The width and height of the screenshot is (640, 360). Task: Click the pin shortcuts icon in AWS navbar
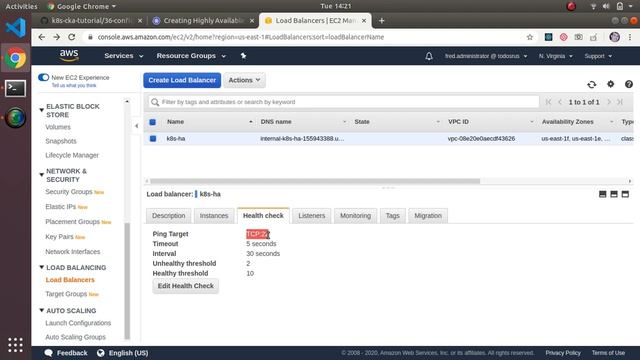(243, 56)
